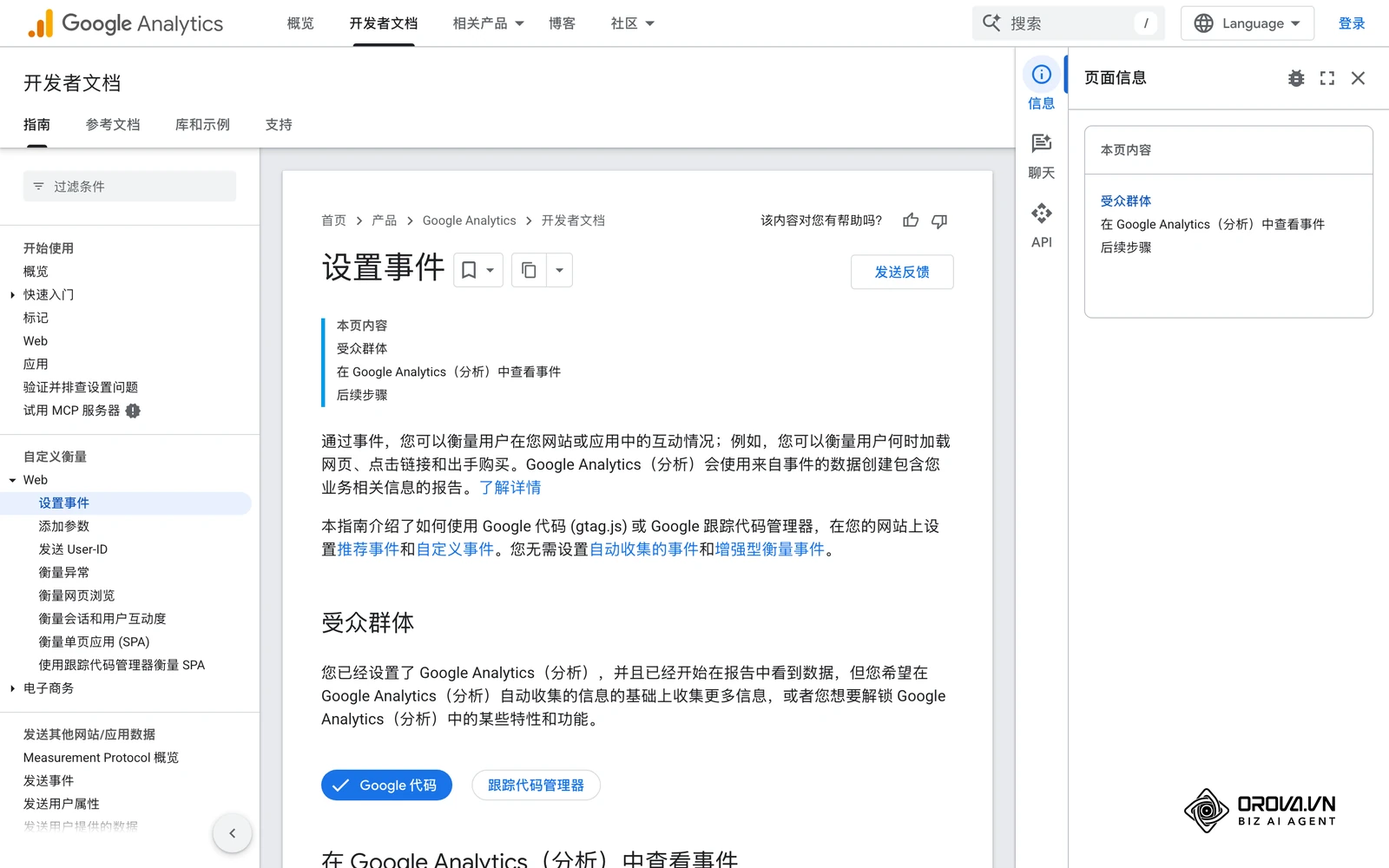Click the copy page icon
1389x868 pixels.
click(529, 270)
